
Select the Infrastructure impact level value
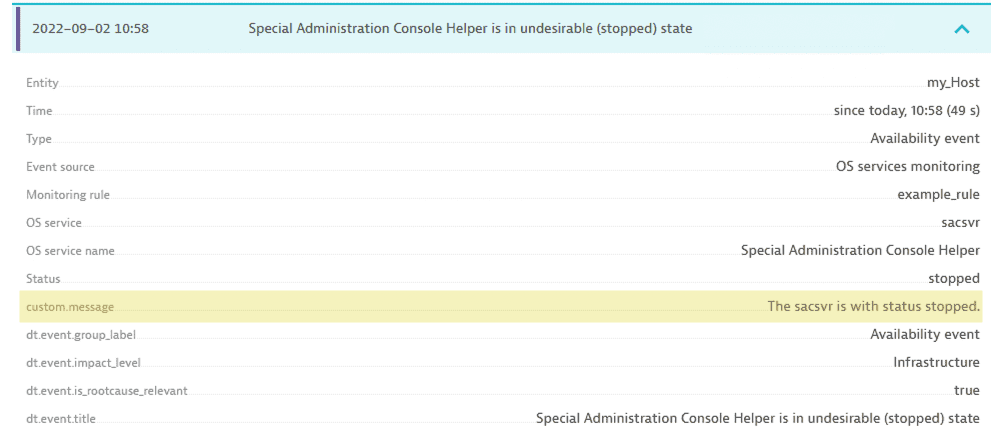936,363
